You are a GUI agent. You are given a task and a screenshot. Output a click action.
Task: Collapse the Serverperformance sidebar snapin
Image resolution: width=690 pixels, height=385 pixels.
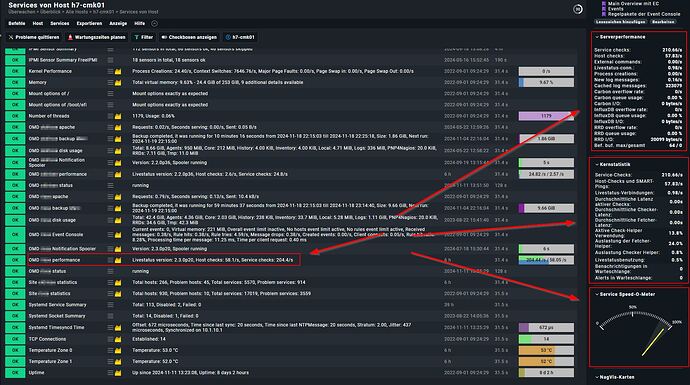tap(597, 37)
